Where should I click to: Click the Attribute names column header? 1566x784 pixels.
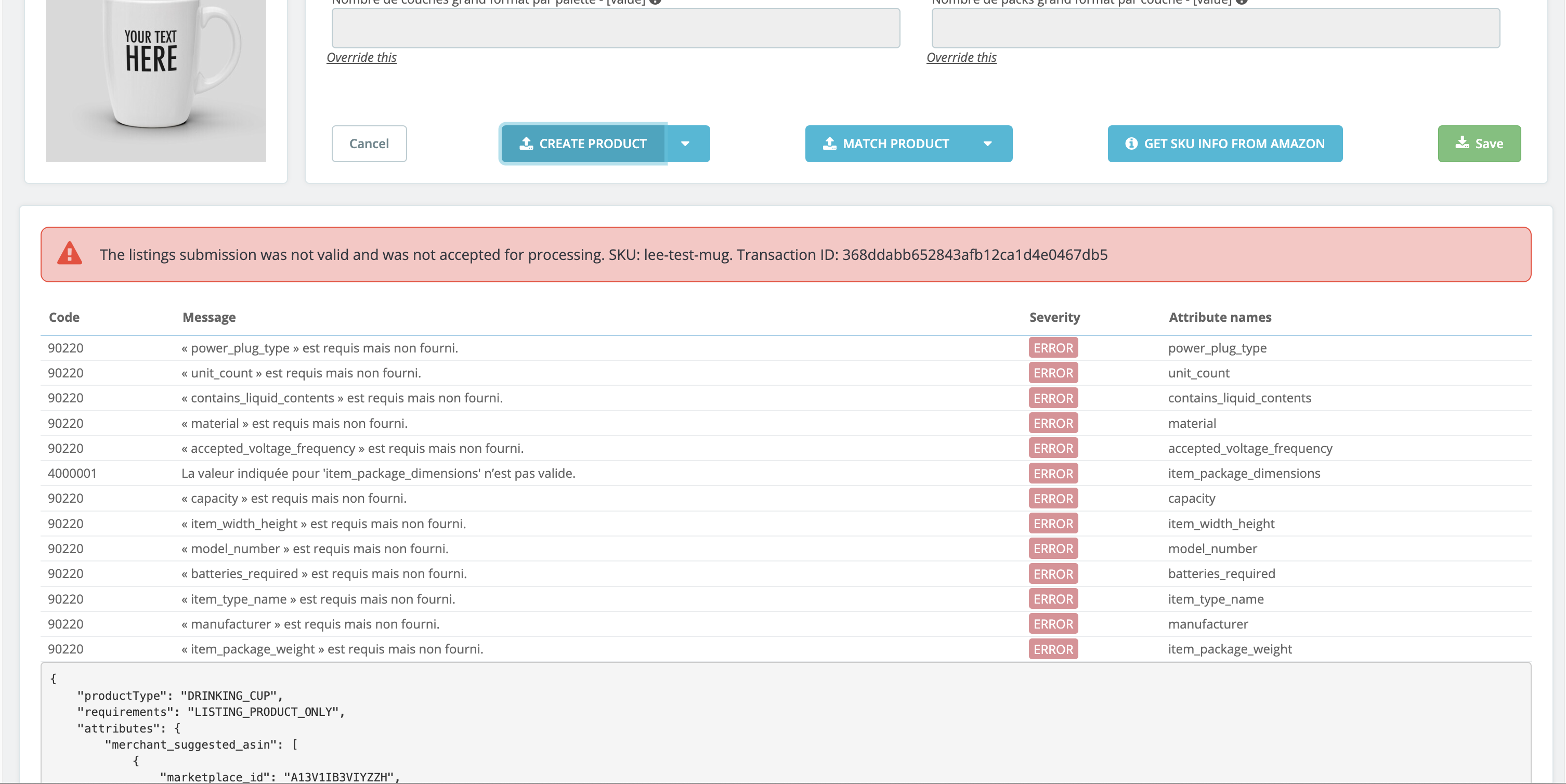[1220, 317]
